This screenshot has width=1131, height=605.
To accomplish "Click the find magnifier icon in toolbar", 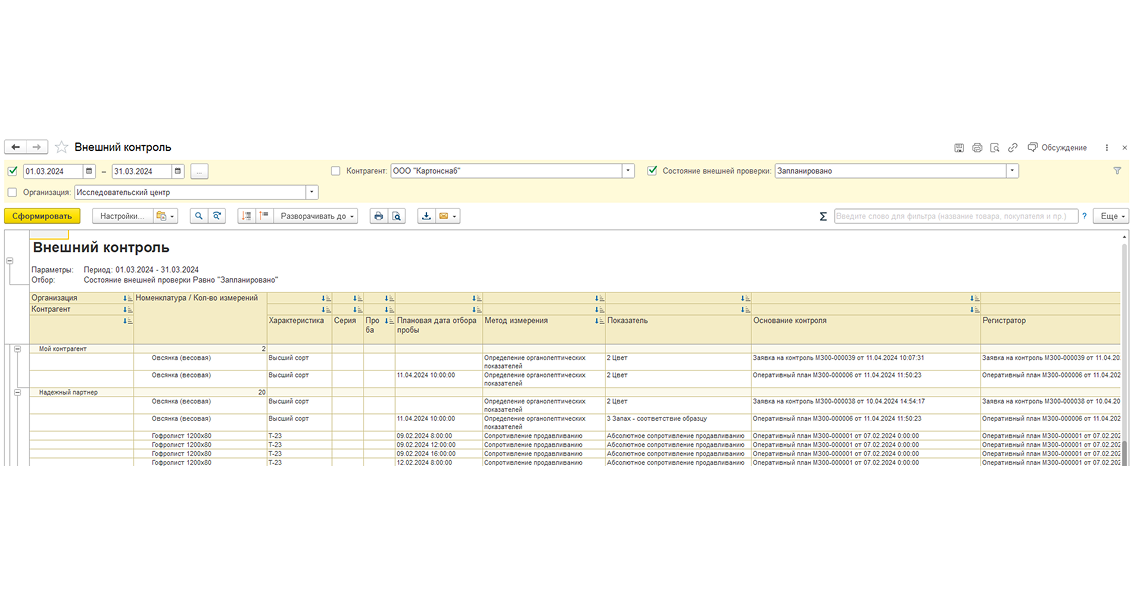I will [198, 216].
